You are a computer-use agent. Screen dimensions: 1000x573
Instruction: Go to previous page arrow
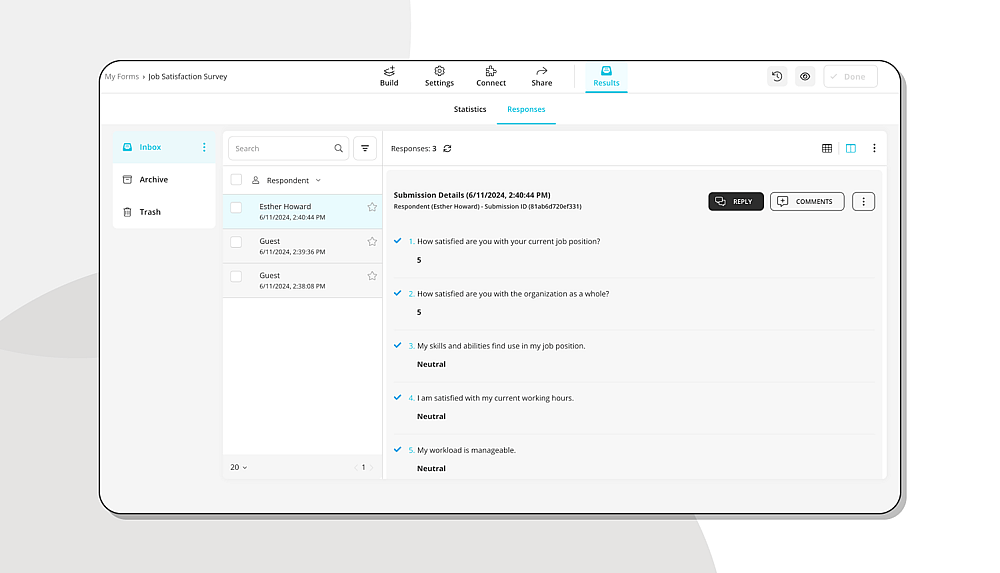pyautogui.click(x=356, y=468)
